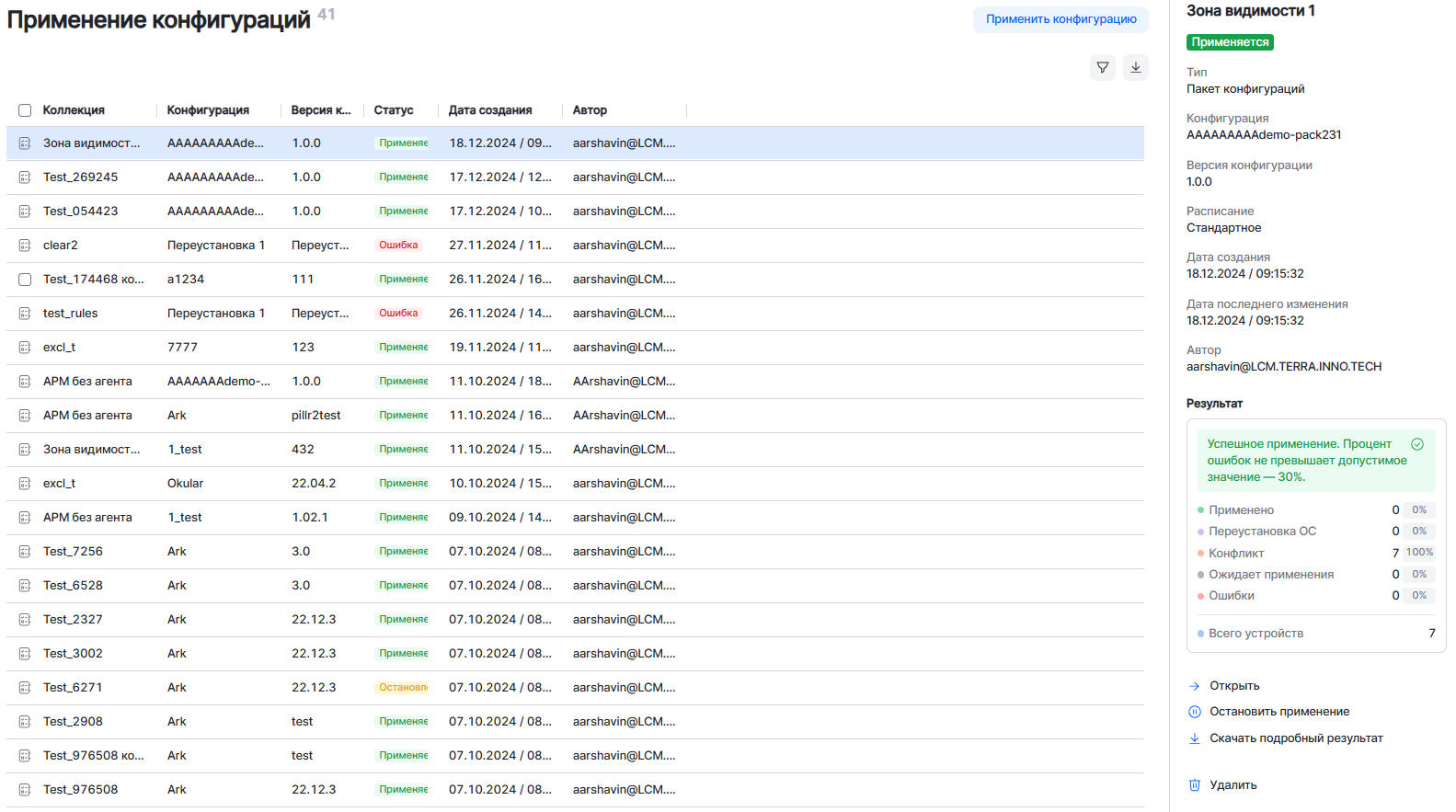Click the checklist icon of the Test_976508 row

[x=25, y=790]
